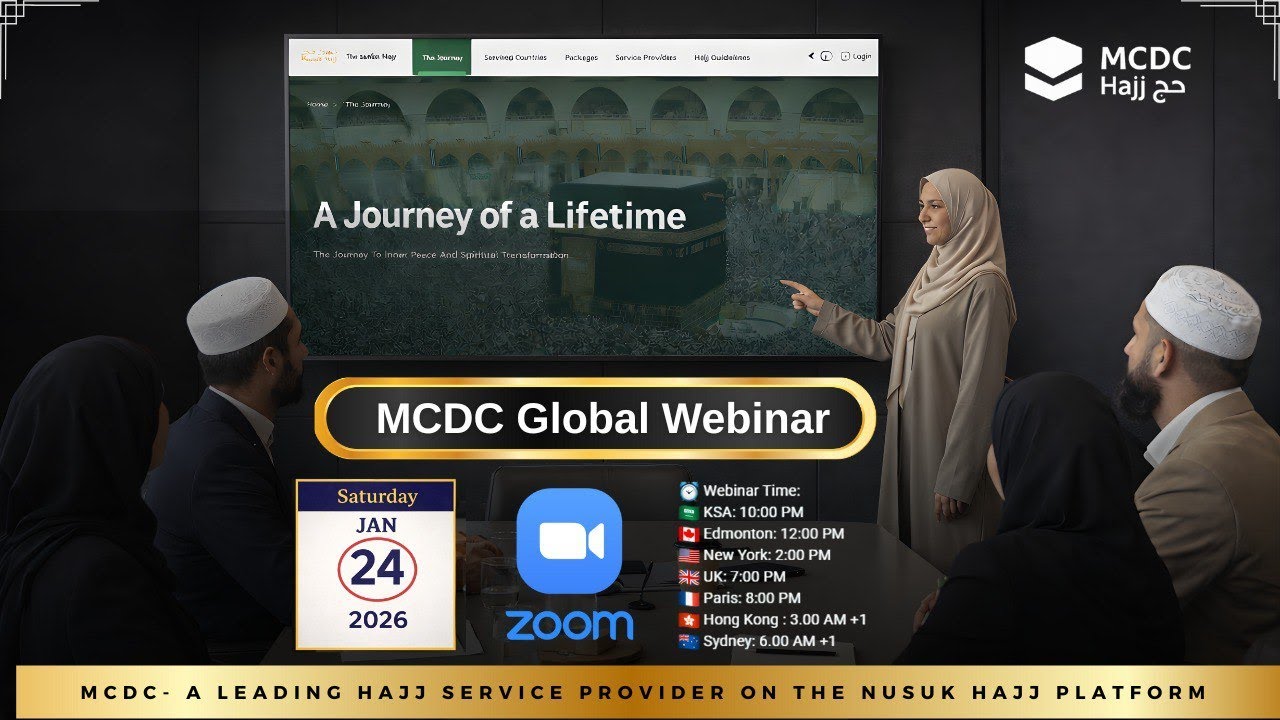
Task: Click 'Hong Kong : 3.00 AM +1' entry
Action: [785, 620]
